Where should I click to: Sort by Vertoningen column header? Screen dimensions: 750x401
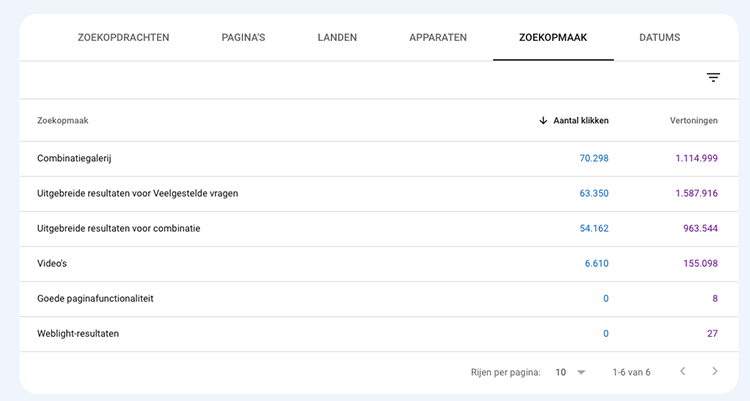[693, 121]
